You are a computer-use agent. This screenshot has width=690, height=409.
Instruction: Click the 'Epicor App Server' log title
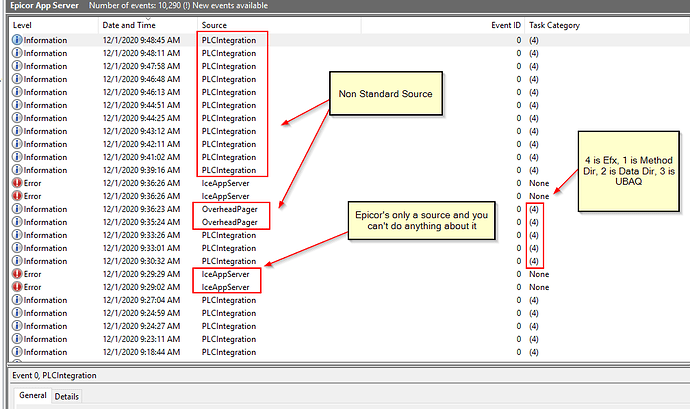44,5
